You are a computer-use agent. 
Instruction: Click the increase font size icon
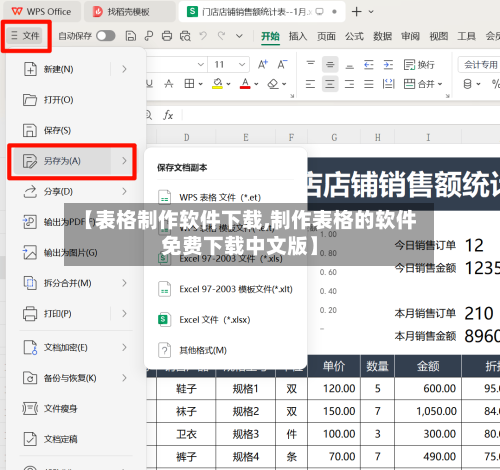pyautogui.click(x=263, y=64)
